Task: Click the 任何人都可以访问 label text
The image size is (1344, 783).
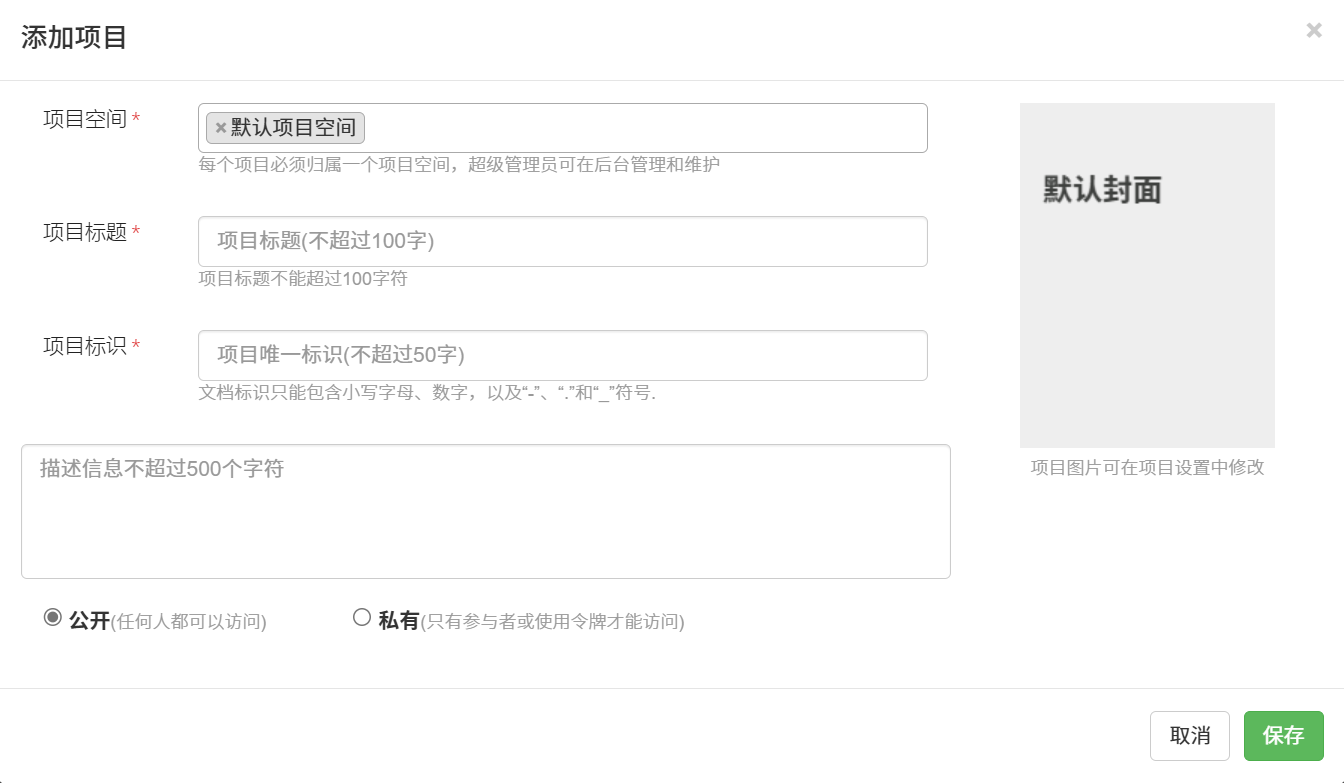Action: click(188, 622)
